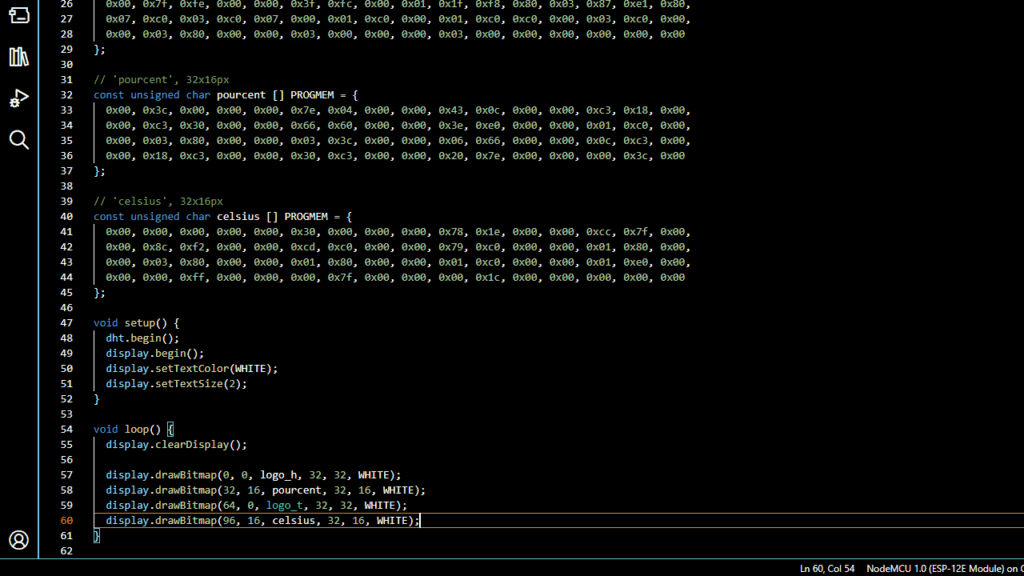Place cursor on 'pourcent' comment line
The image size is (1024, 576).
161,80
